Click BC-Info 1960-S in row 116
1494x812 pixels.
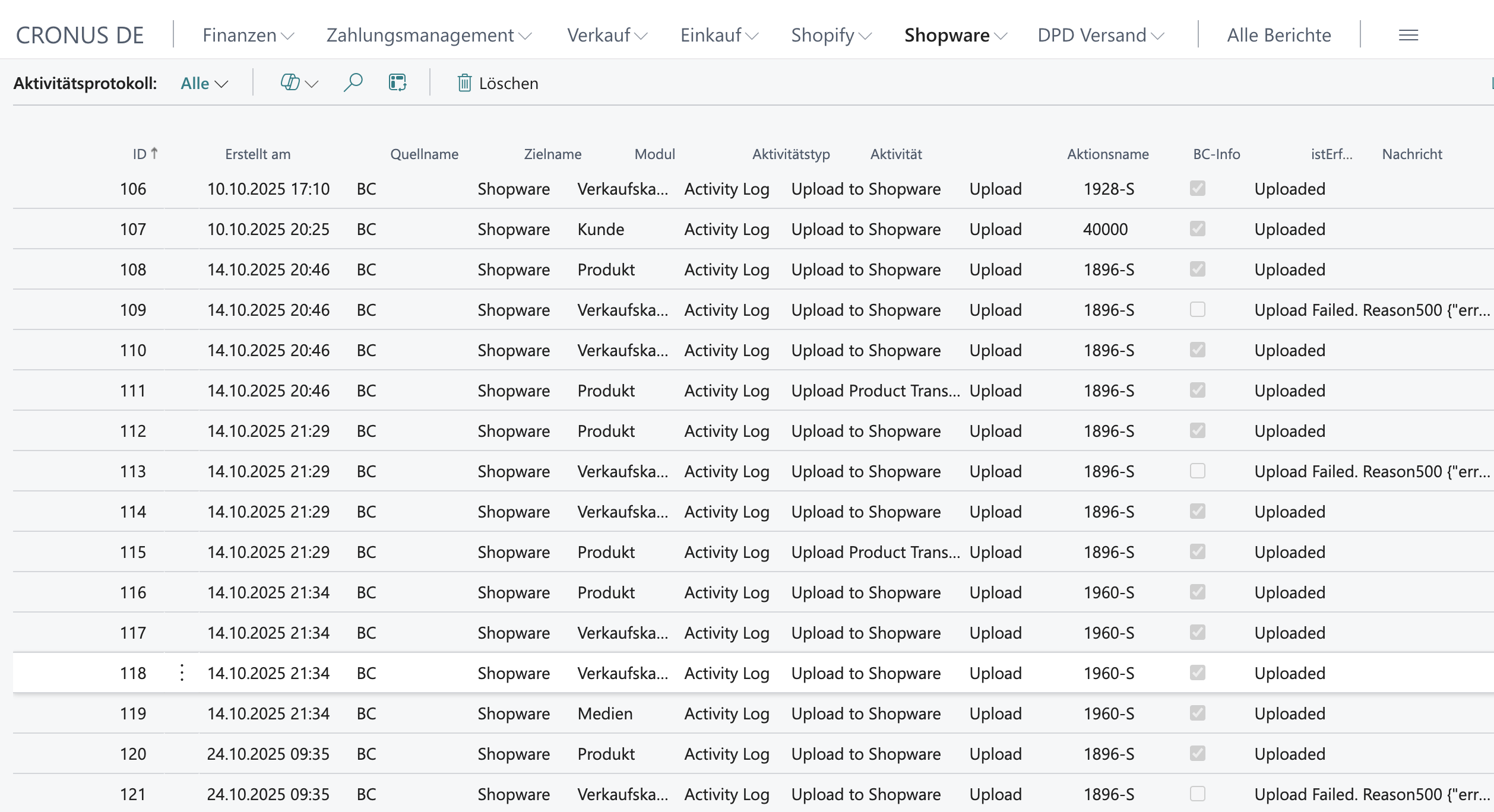[x=1109, y=592]
